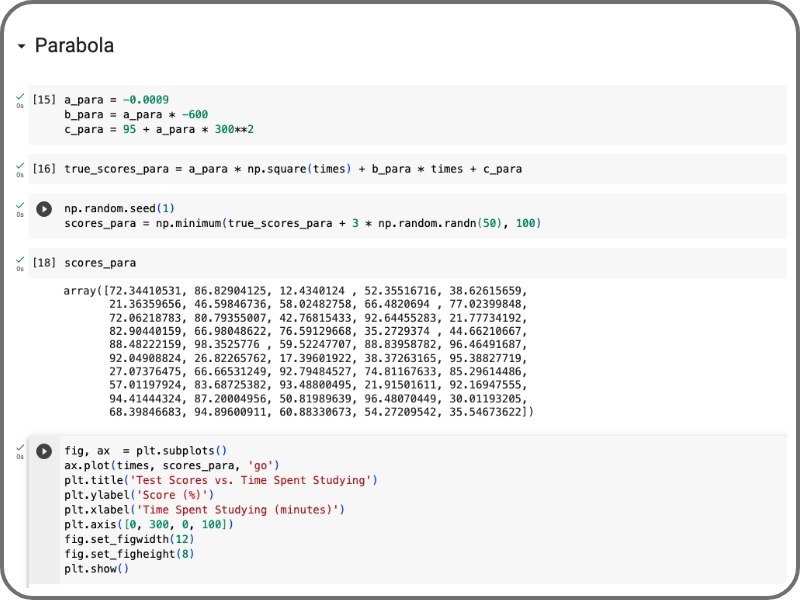
Task: Click the c_para = 95 code line
Action: 159,130
